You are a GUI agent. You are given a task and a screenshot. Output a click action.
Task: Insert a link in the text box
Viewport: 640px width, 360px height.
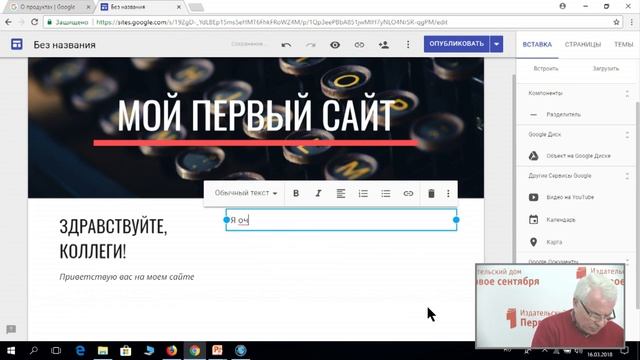408,193
